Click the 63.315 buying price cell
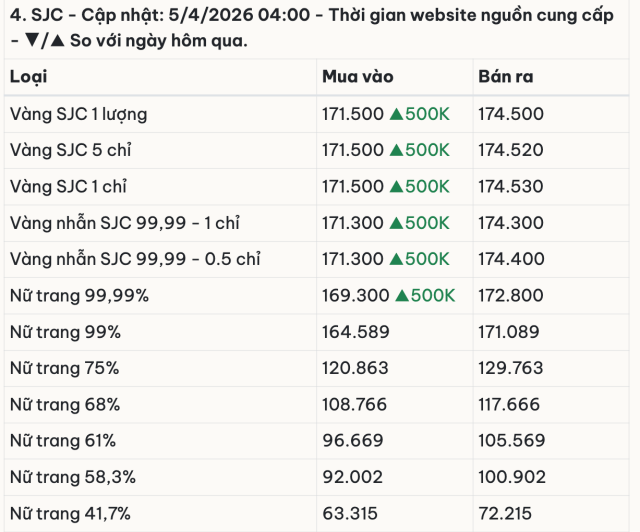This screenshot has height=532, width=640. coord(349,514)
